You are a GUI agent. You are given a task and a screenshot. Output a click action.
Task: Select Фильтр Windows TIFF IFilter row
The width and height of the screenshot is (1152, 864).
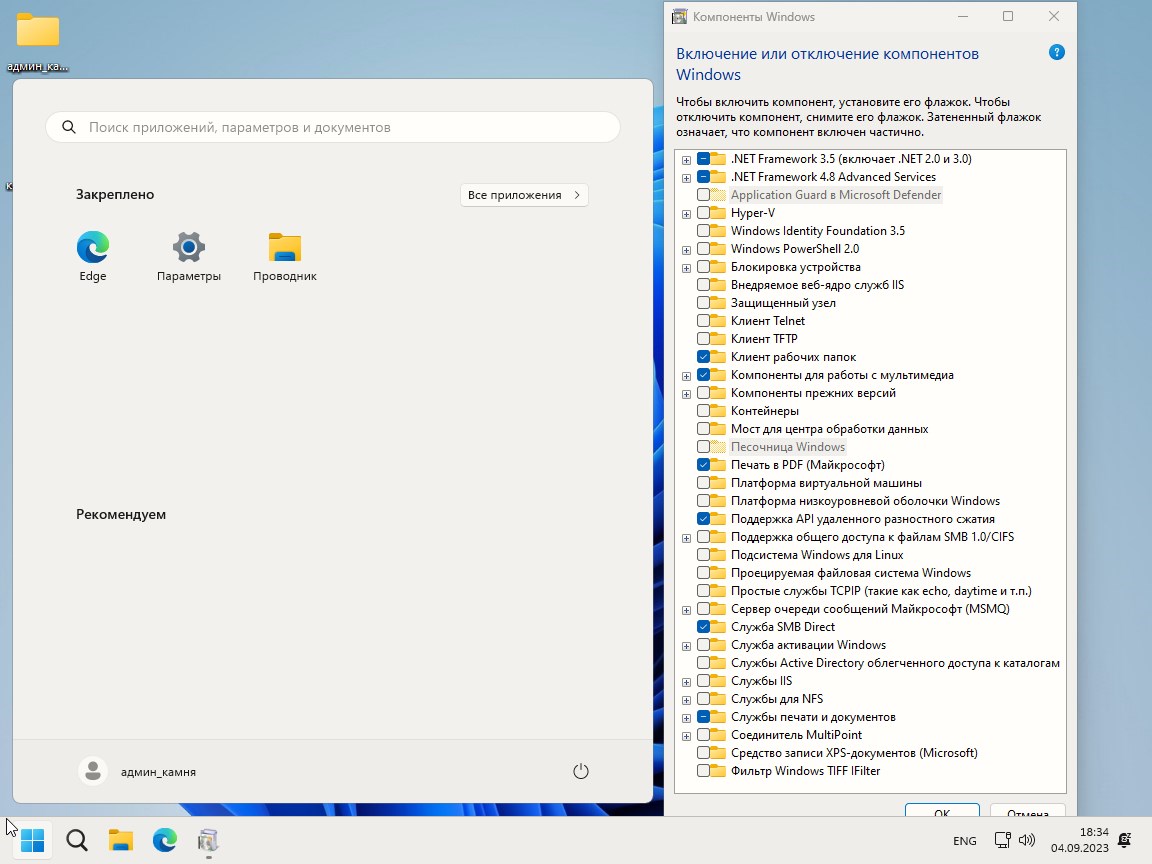click(x=805, y=771)
